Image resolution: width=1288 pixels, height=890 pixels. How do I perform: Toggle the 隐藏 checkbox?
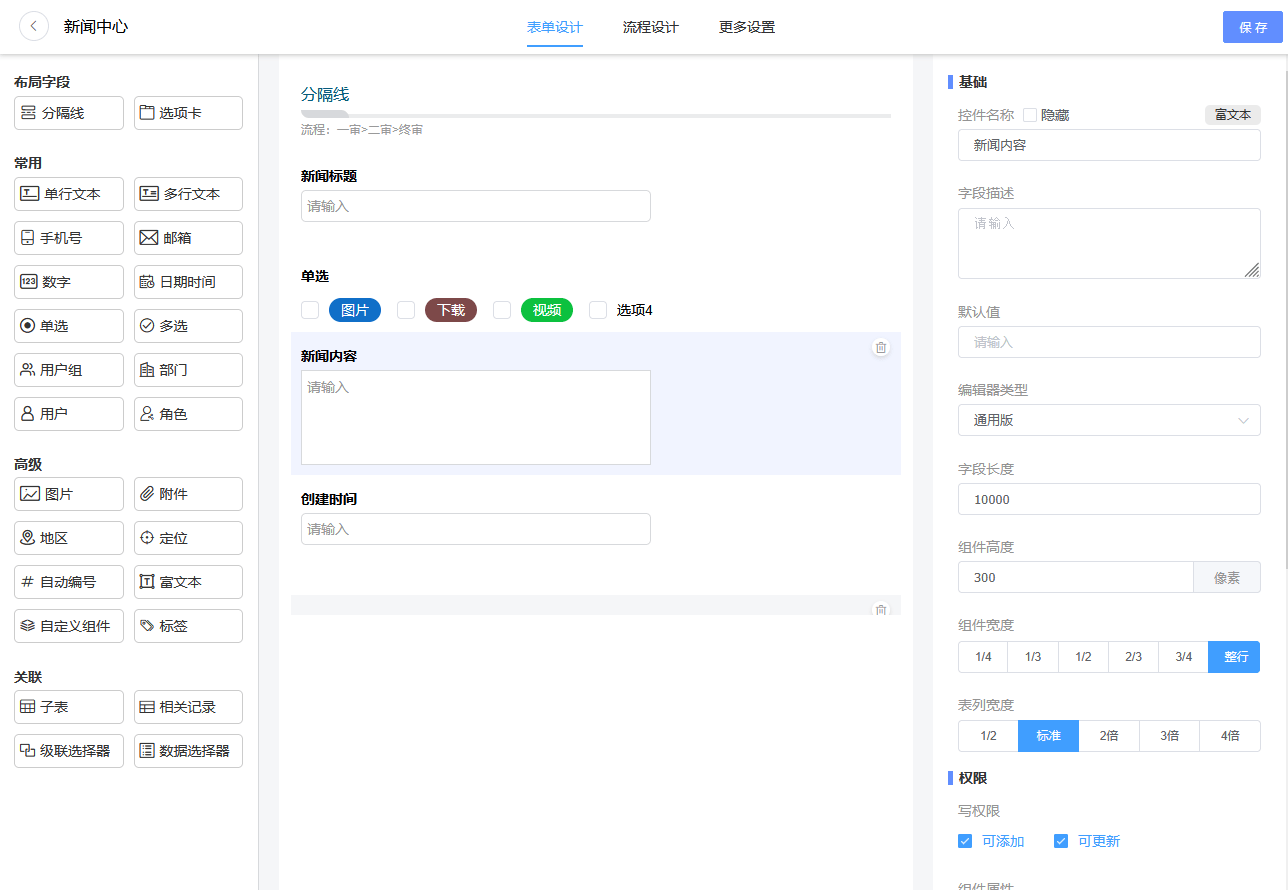click(x=1030, y=115)
